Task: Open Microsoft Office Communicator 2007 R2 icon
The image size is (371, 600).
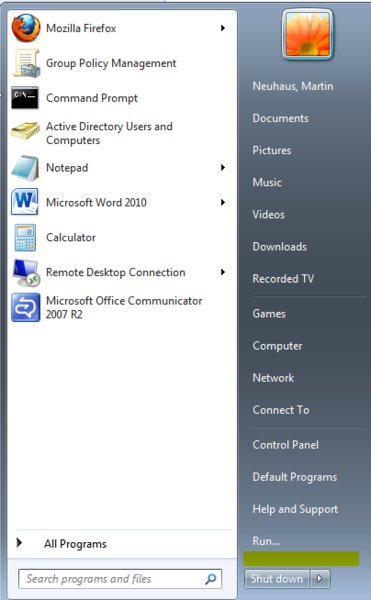Action: pos(26,307)
